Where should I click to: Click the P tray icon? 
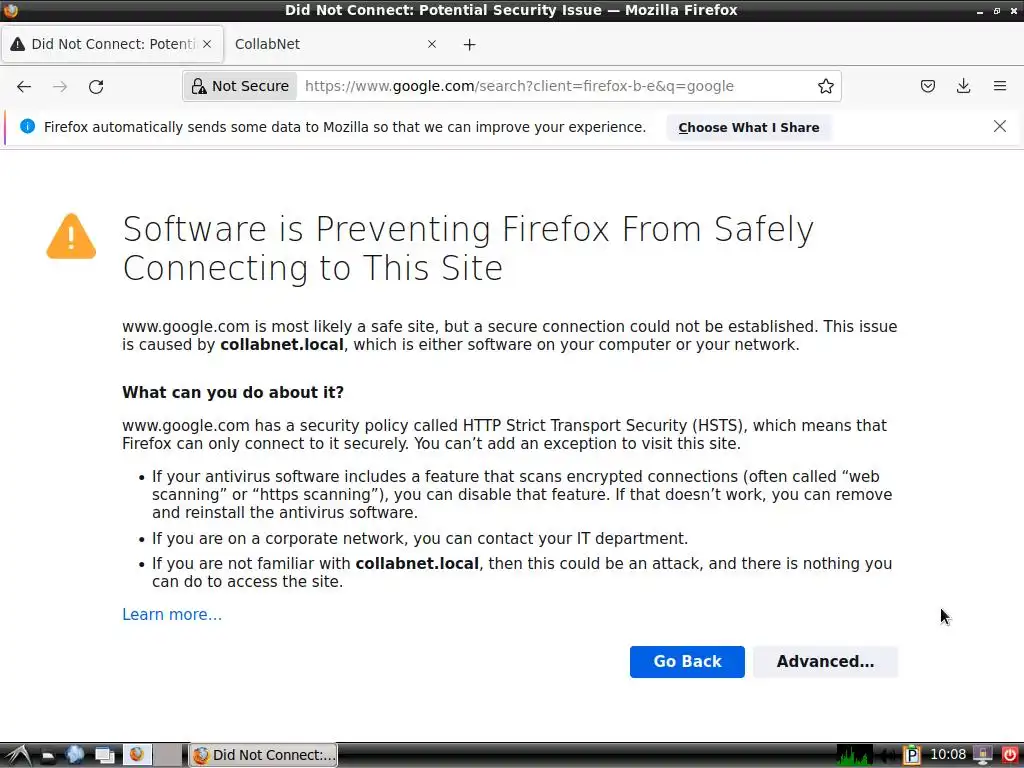click(x=912, y=756)
